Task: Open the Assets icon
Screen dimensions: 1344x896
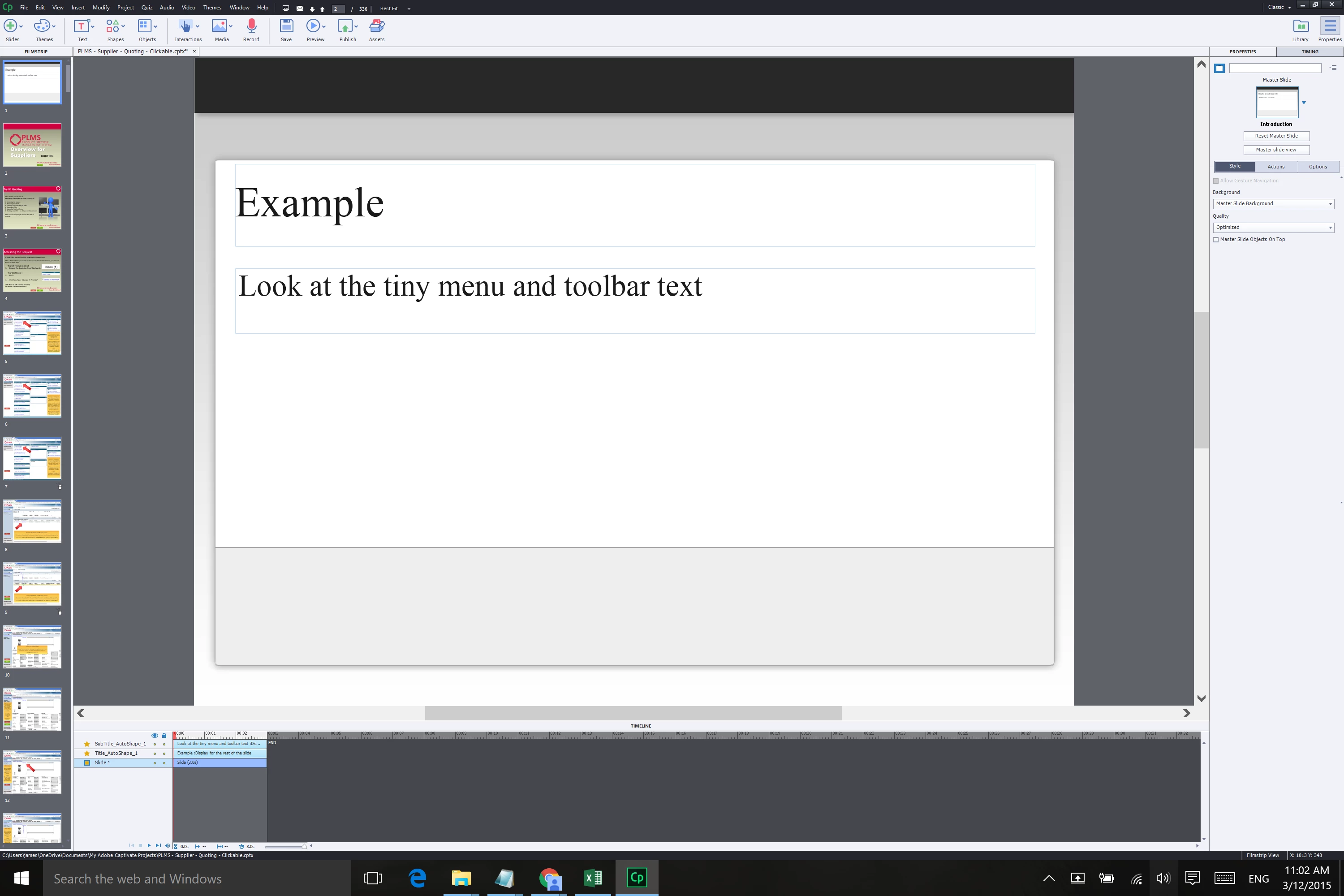Action: tap(377, 26)
